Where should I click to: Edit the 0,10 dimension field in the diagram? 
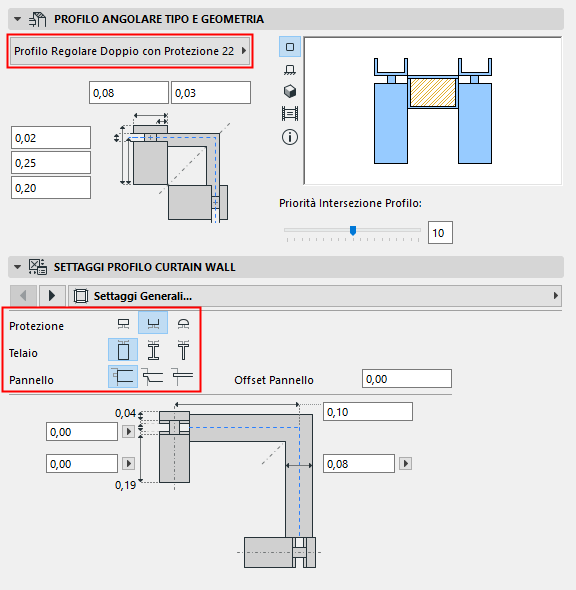(x=368, y=412)
